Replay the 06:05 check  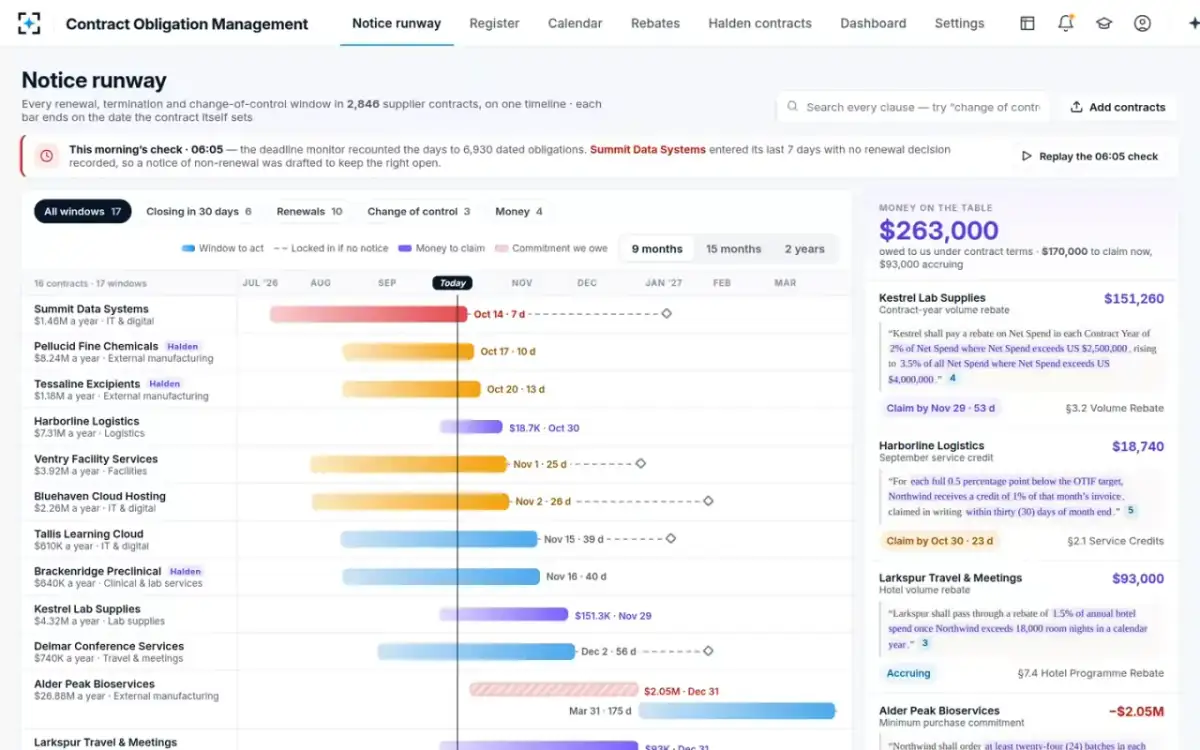pos(1089,156)
